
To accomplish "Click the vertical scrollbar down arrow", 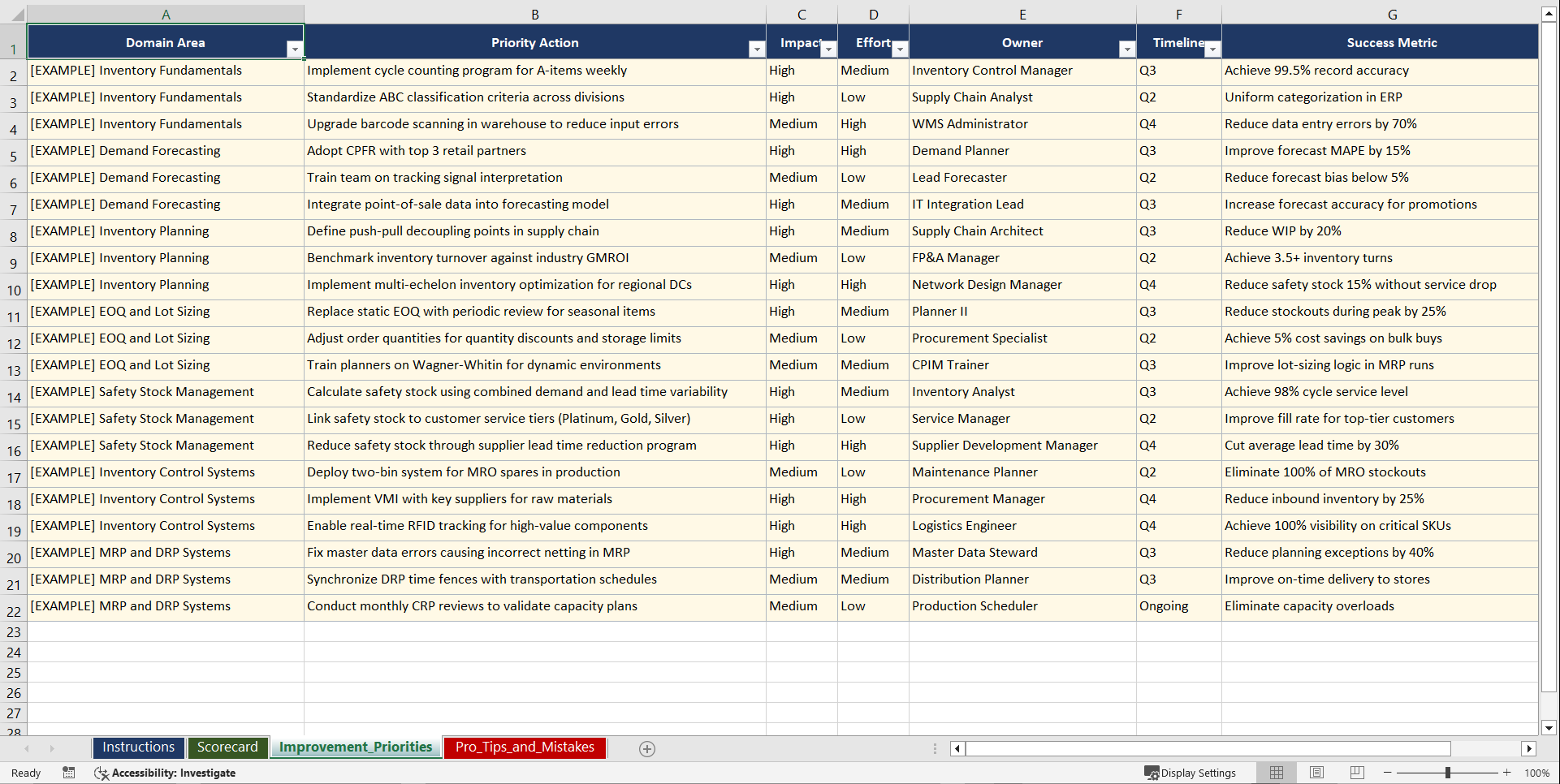I will point(1549,728).
